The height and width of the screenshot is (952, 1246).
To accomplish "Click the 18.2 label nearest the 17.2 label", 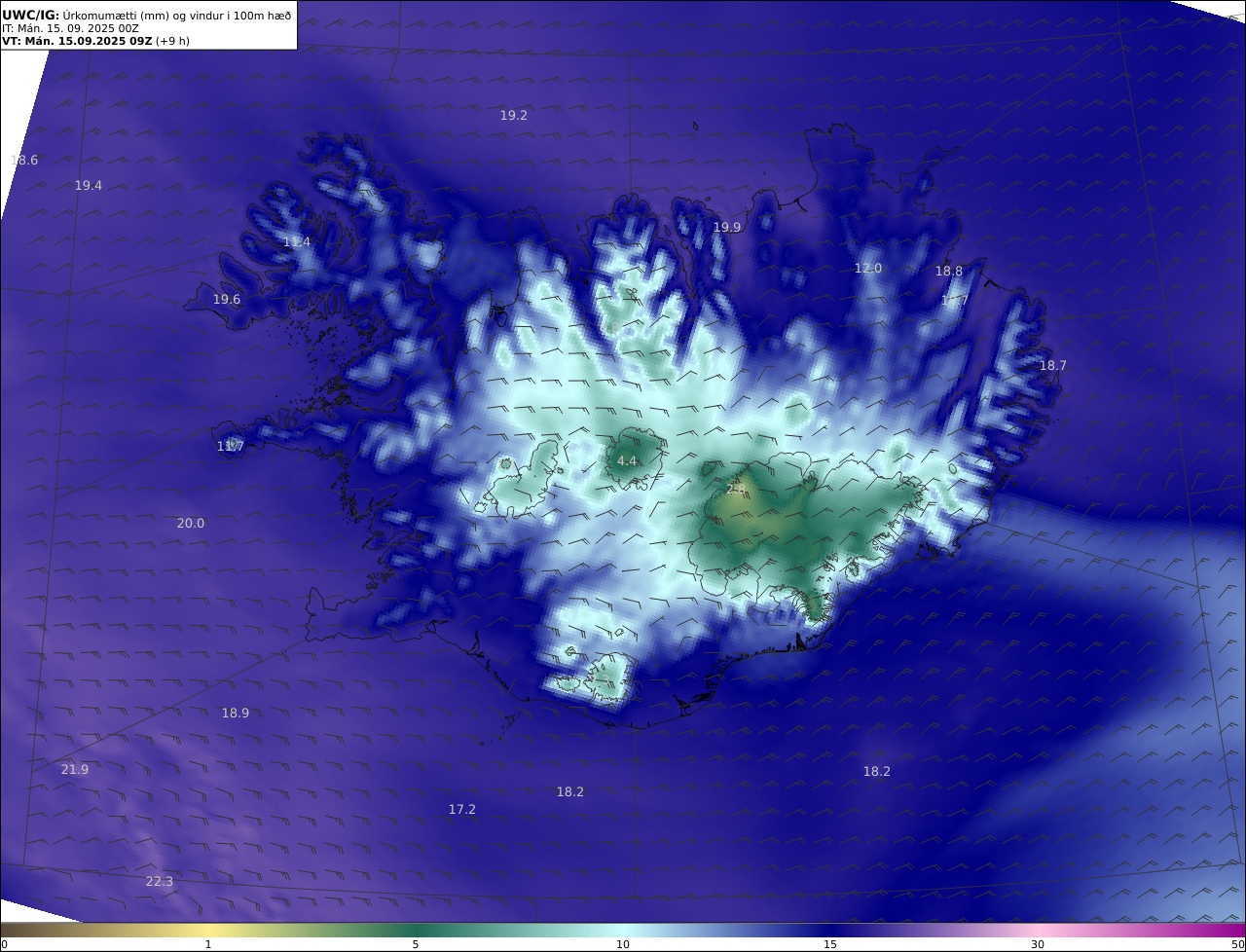I will (x=570, y=791).
